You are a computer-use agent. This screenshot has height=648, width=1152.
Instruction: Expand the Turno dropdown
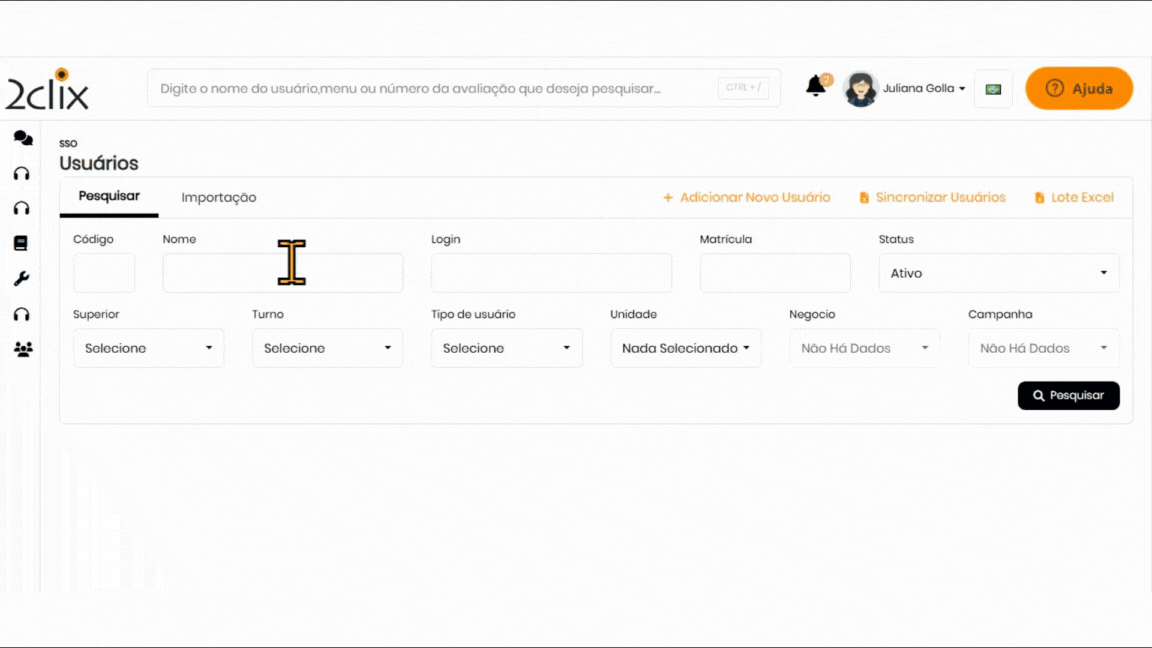327,348
